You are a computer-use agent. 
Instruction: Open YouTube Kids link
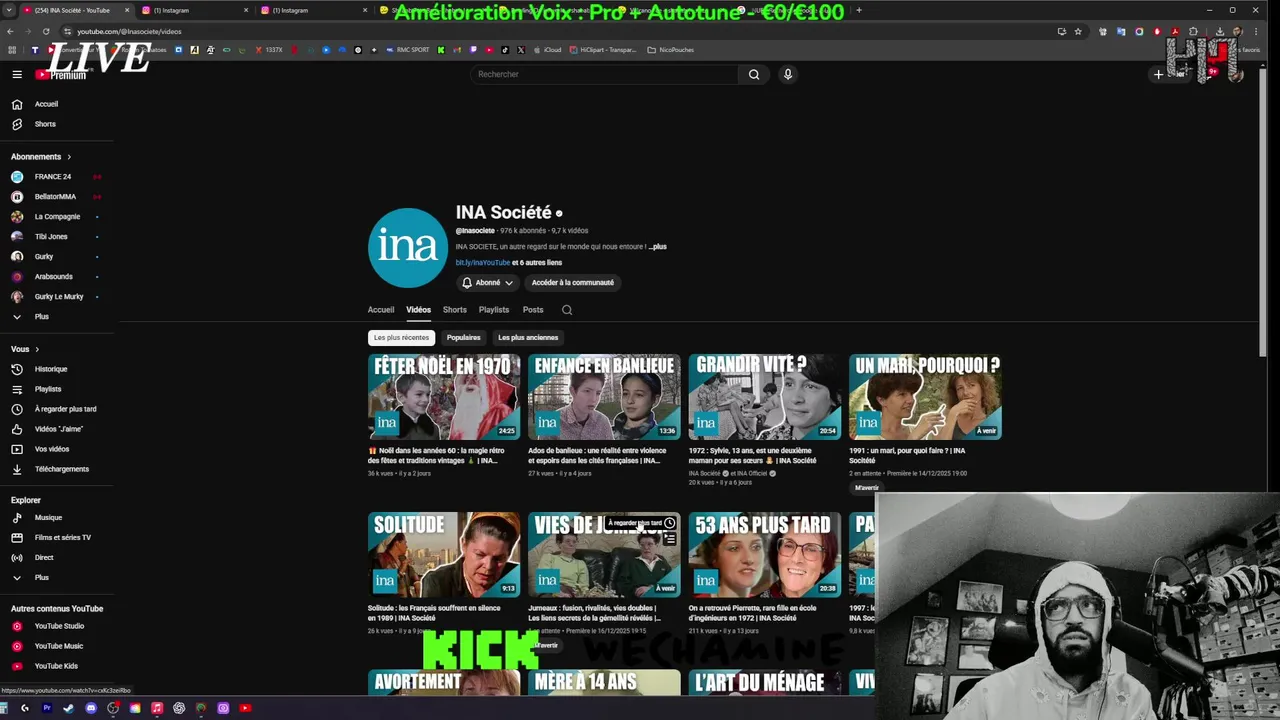coord(57,666)
